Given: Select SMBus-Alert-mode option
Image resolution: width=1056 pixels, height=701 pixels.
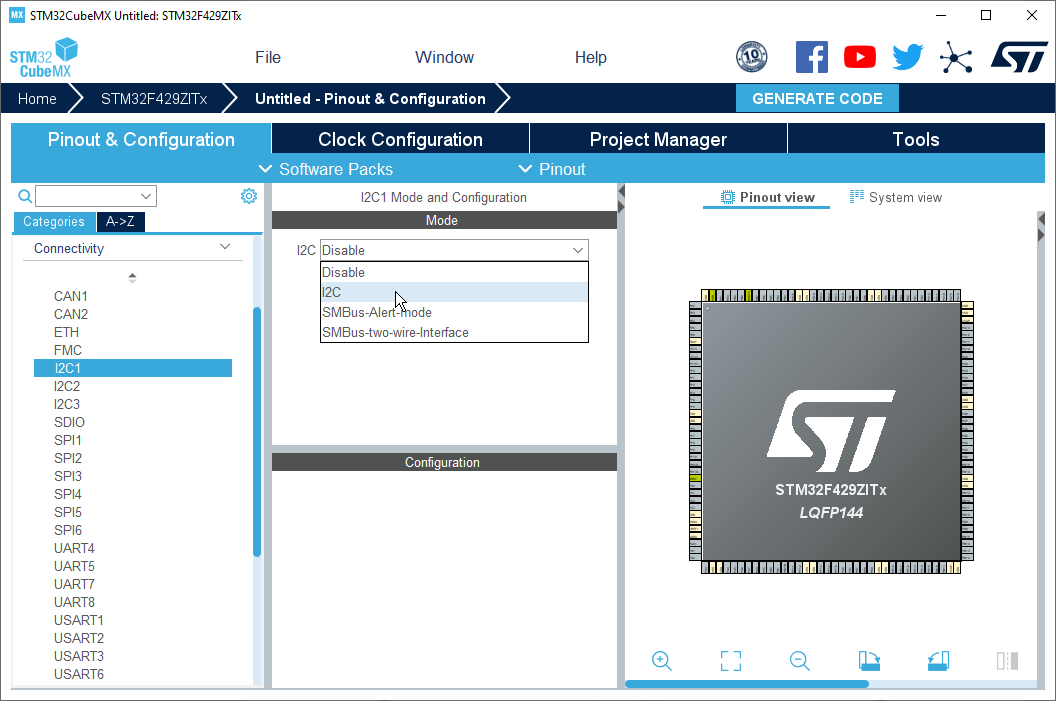Looking at the screenshot, I should (x=454, y=312).
